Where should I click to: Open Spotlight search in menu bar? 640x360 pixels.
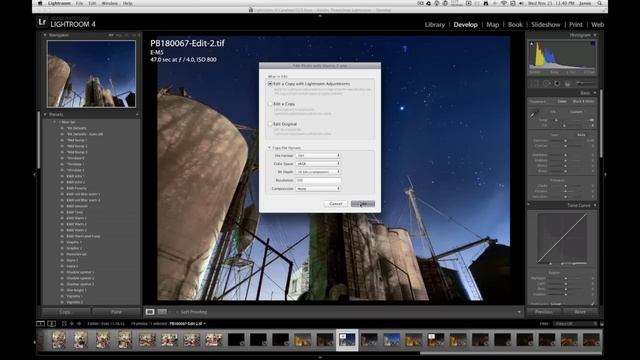600,3
